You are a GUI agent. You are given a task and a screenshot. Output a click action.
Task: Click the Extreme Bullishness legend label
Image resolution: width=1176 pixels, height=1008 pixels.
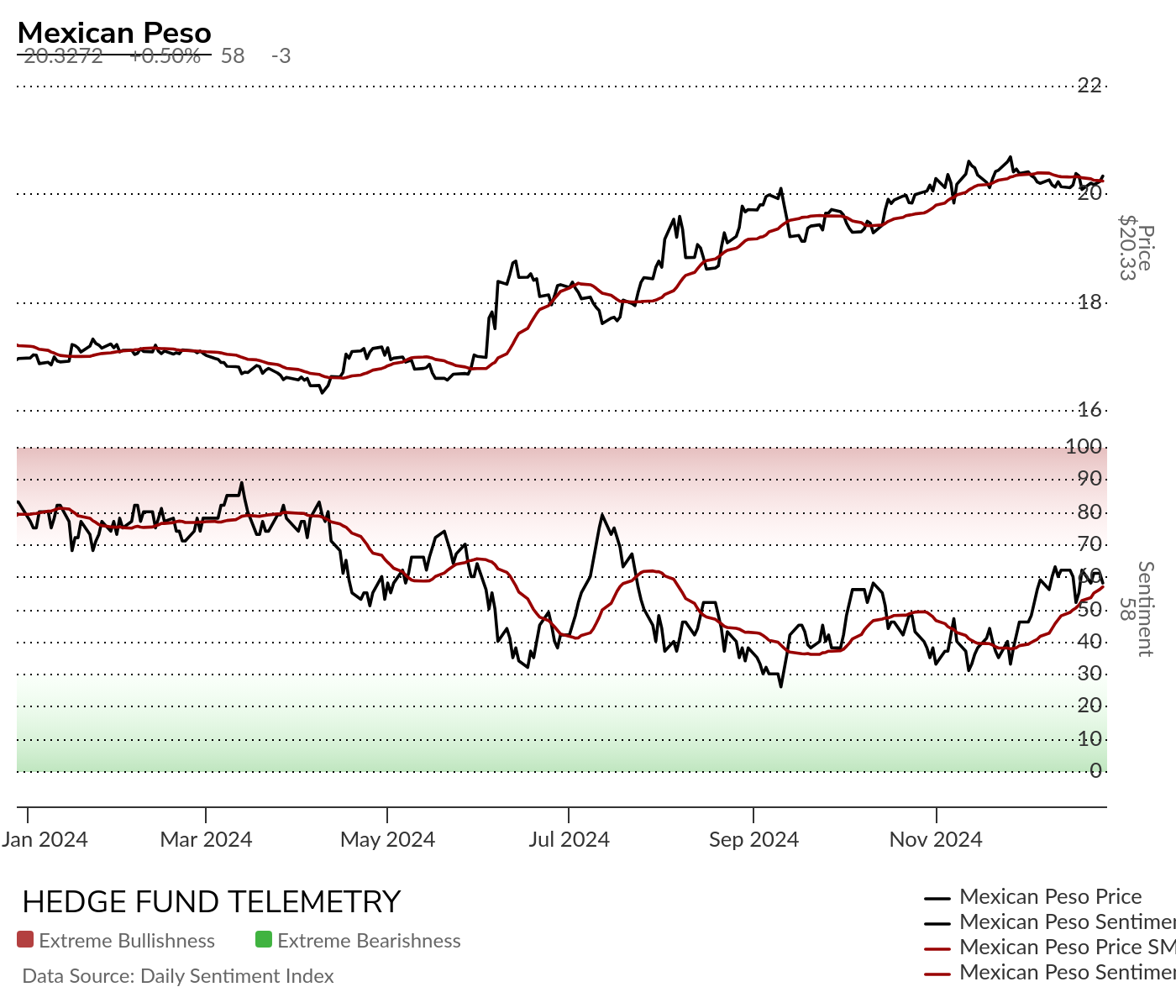click(127, 941)
